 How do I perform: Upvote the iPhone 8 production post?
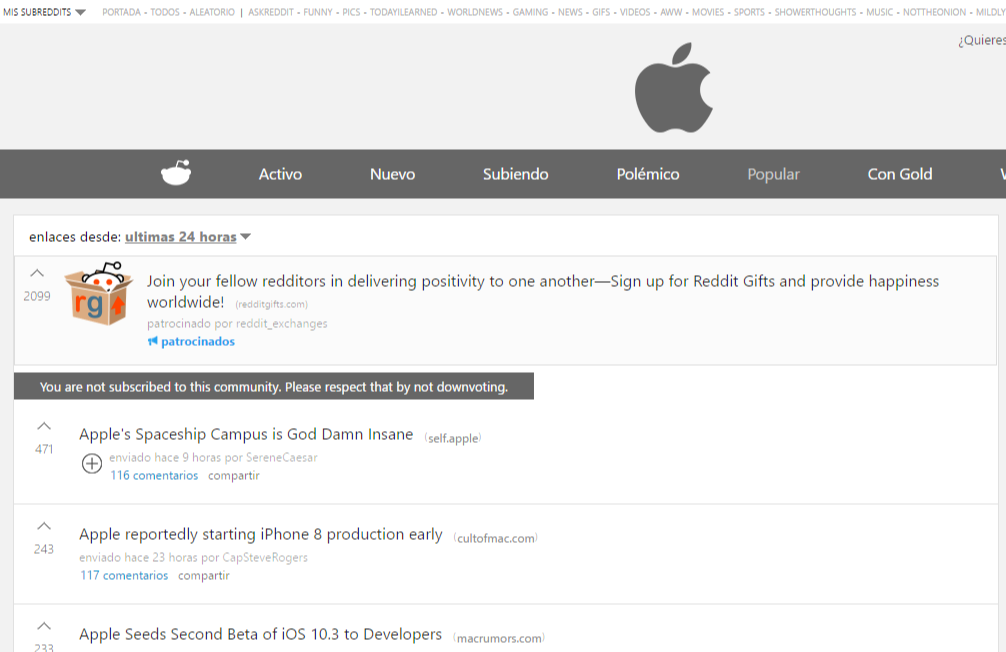click(x=44, y=526)
